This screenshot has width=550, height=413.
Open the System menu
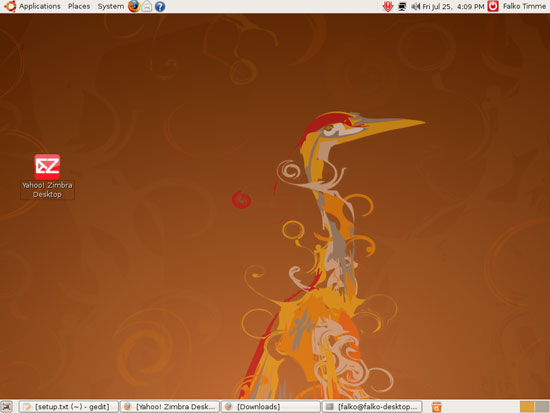(x=110, y=6)
